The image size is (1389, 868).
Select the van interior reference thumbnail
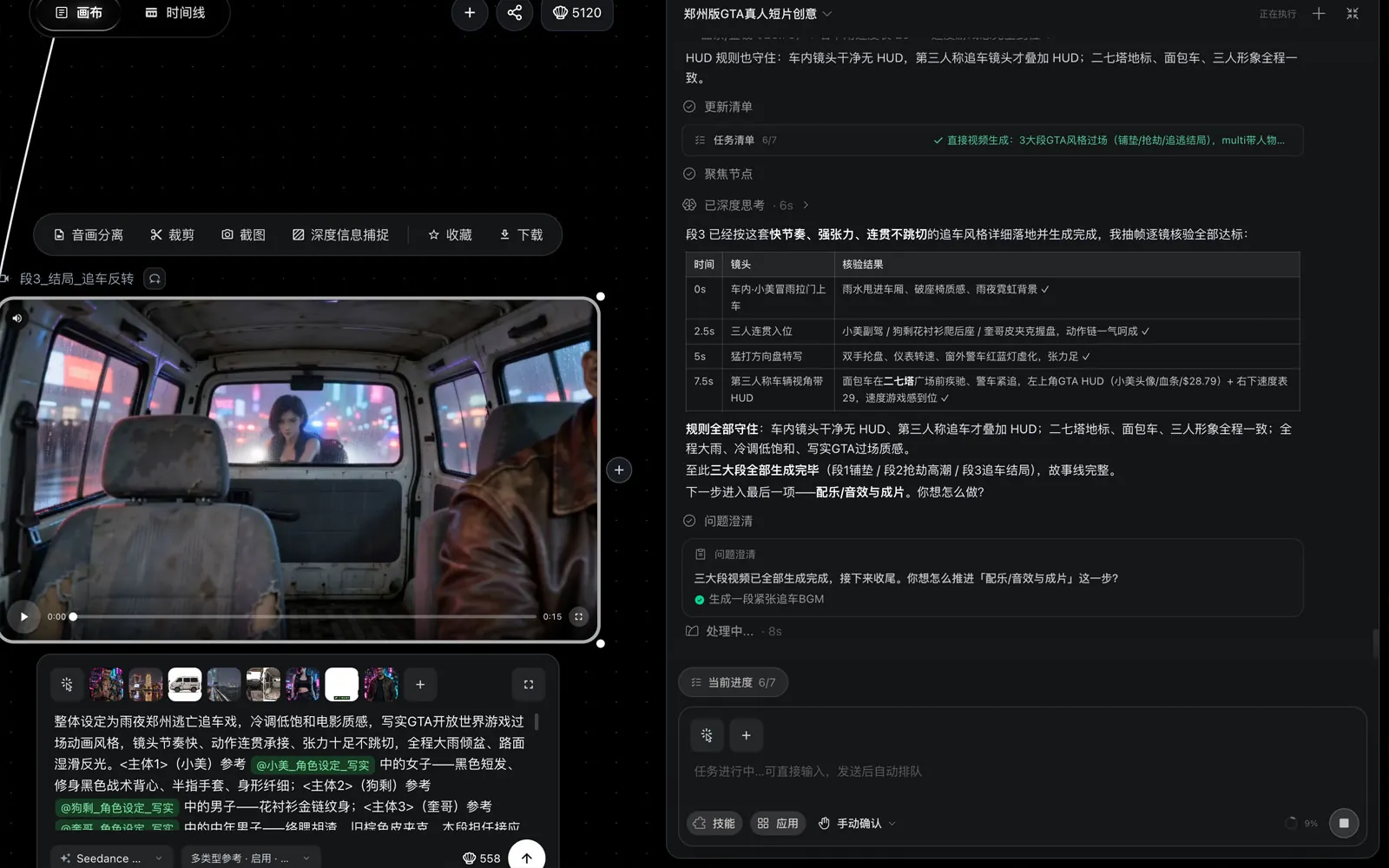[x=263, y=685]
